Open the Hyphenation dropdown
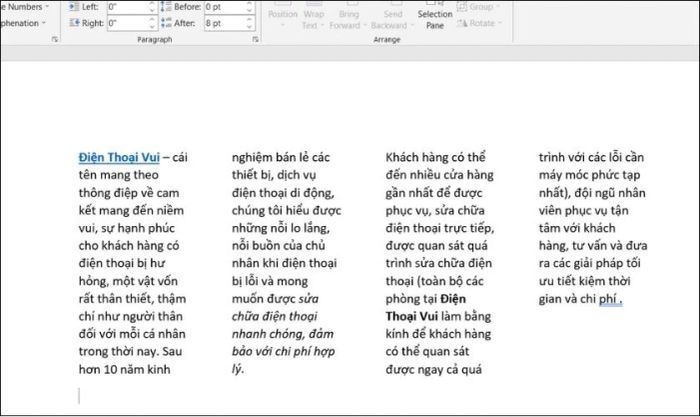Viewport: 700px width, 417px height. point(23,23)
